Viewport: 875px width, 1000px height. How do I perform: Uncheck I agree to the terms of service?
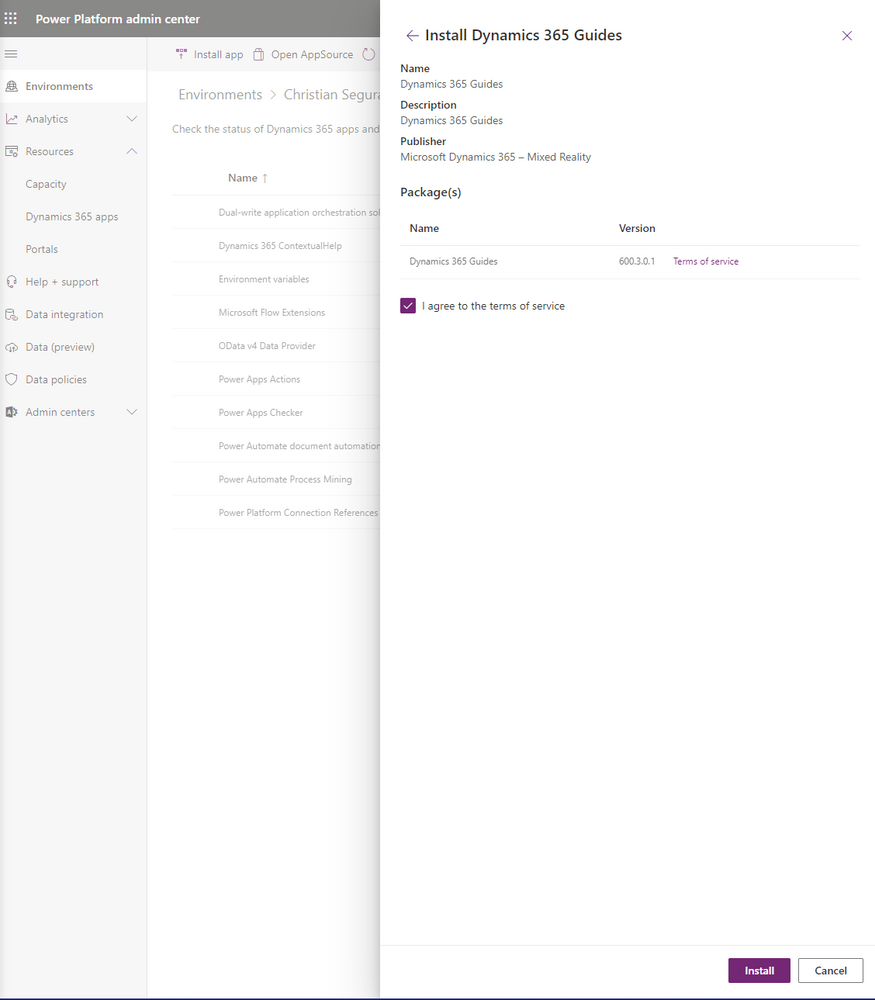point(408,305)
